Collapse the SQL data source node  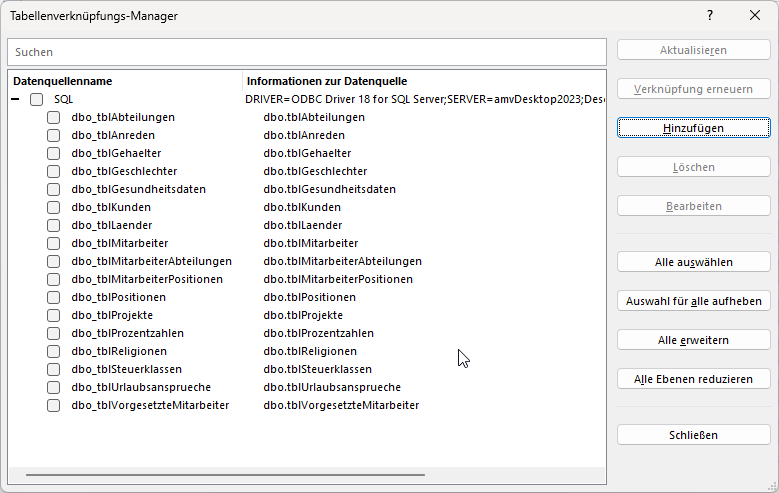16,99
